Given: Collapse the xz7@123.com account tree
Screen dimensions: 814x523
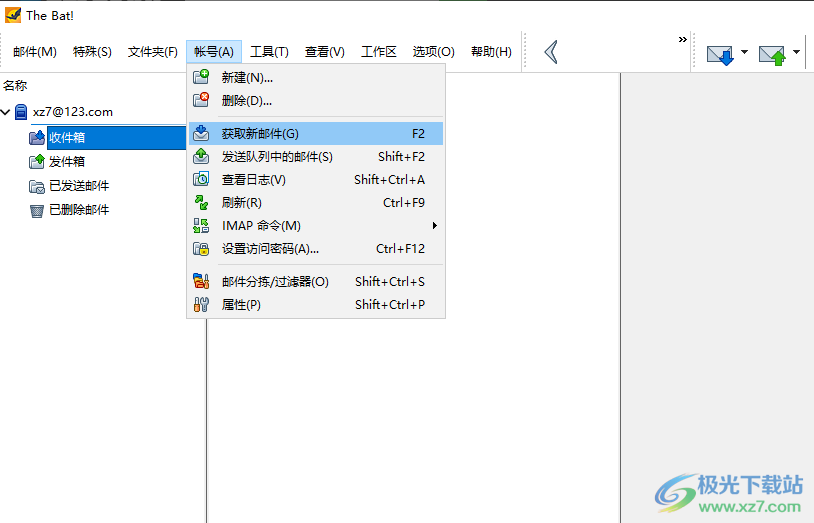Looking at the screenshot, I should click(x=6, y=112).
